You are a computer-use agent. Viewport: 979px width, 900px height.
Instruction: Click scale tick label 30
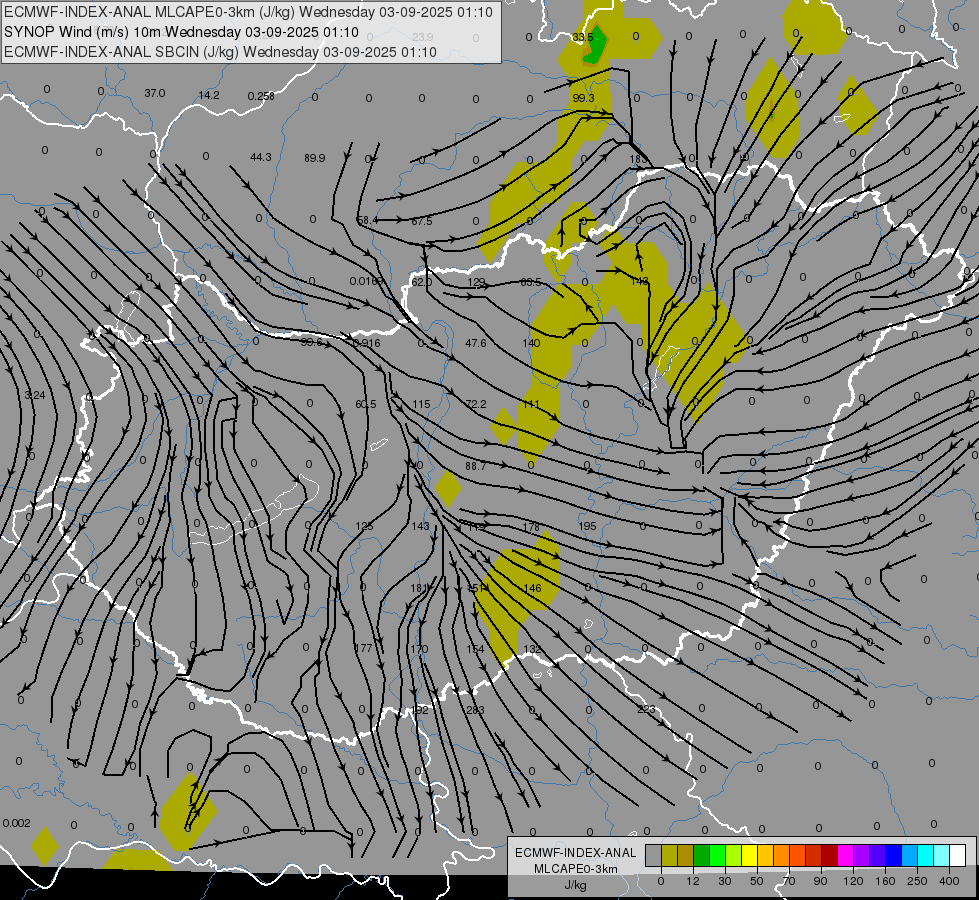point(724,881)
